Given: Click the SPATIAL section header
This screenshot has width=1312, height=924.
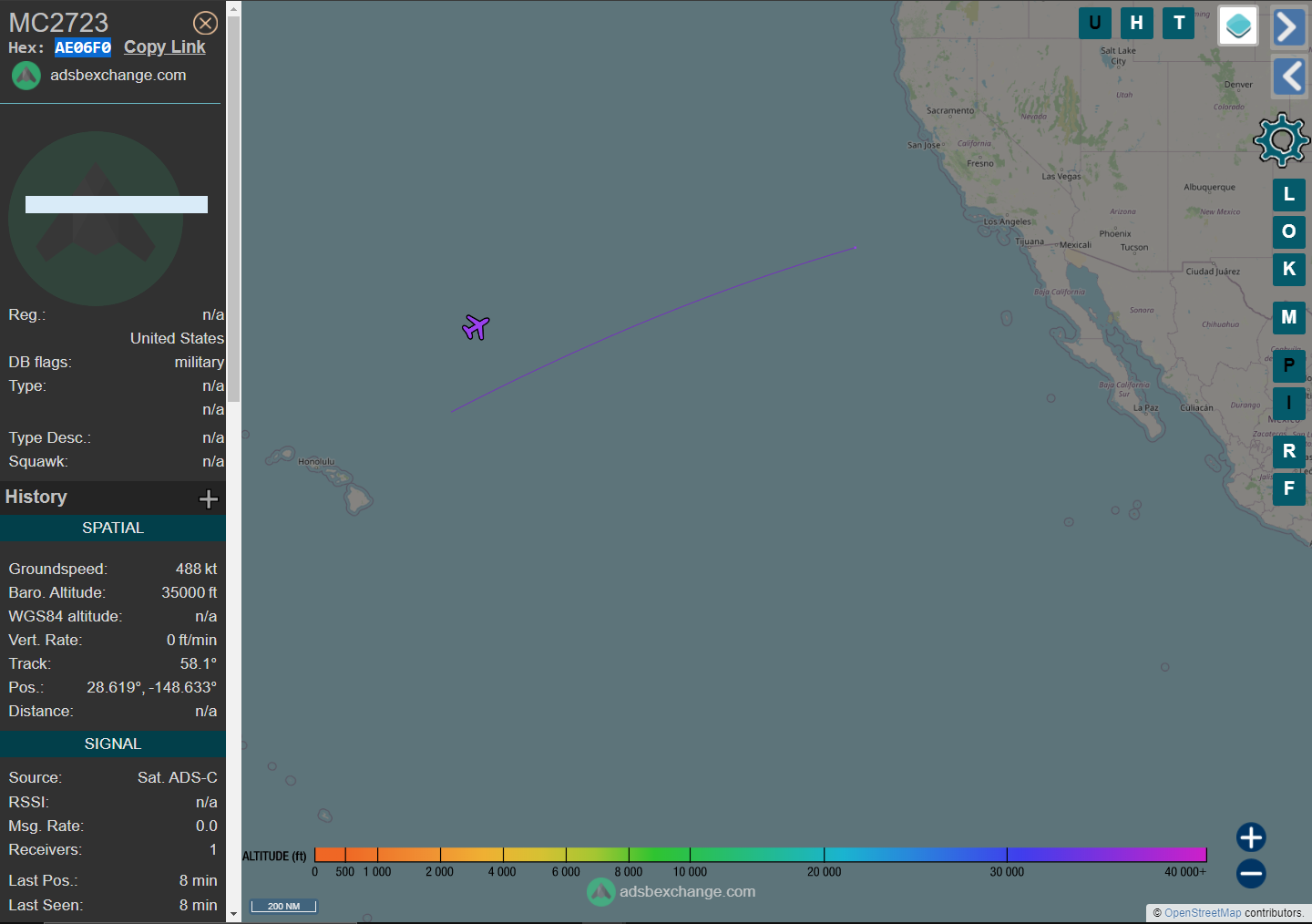Looking at the screenshot, I should click(113, 528).
